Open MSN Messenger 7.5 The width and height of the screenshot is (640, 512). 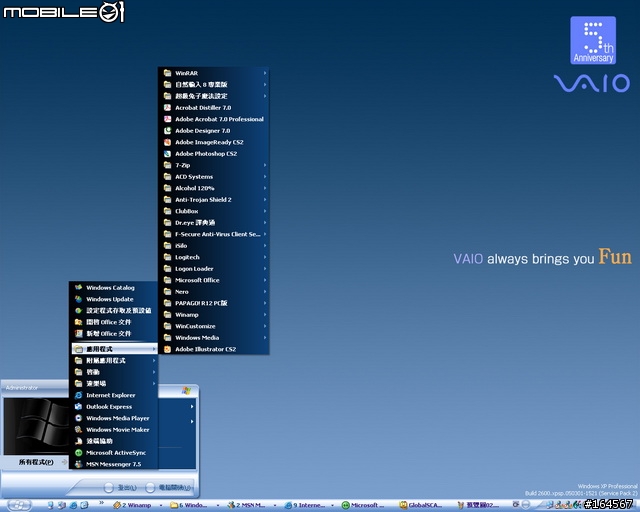click(x=114, y=464)
